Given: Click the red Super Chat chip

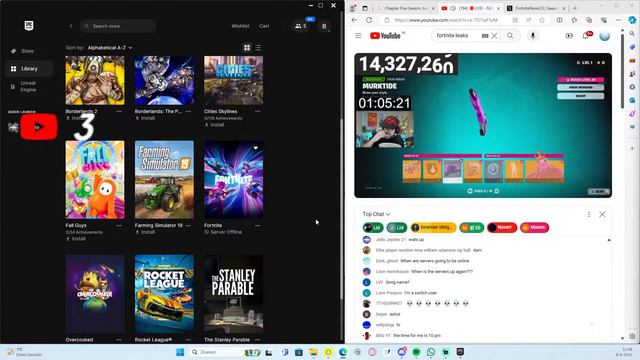Looking at the screenshot, I should 502,227.
